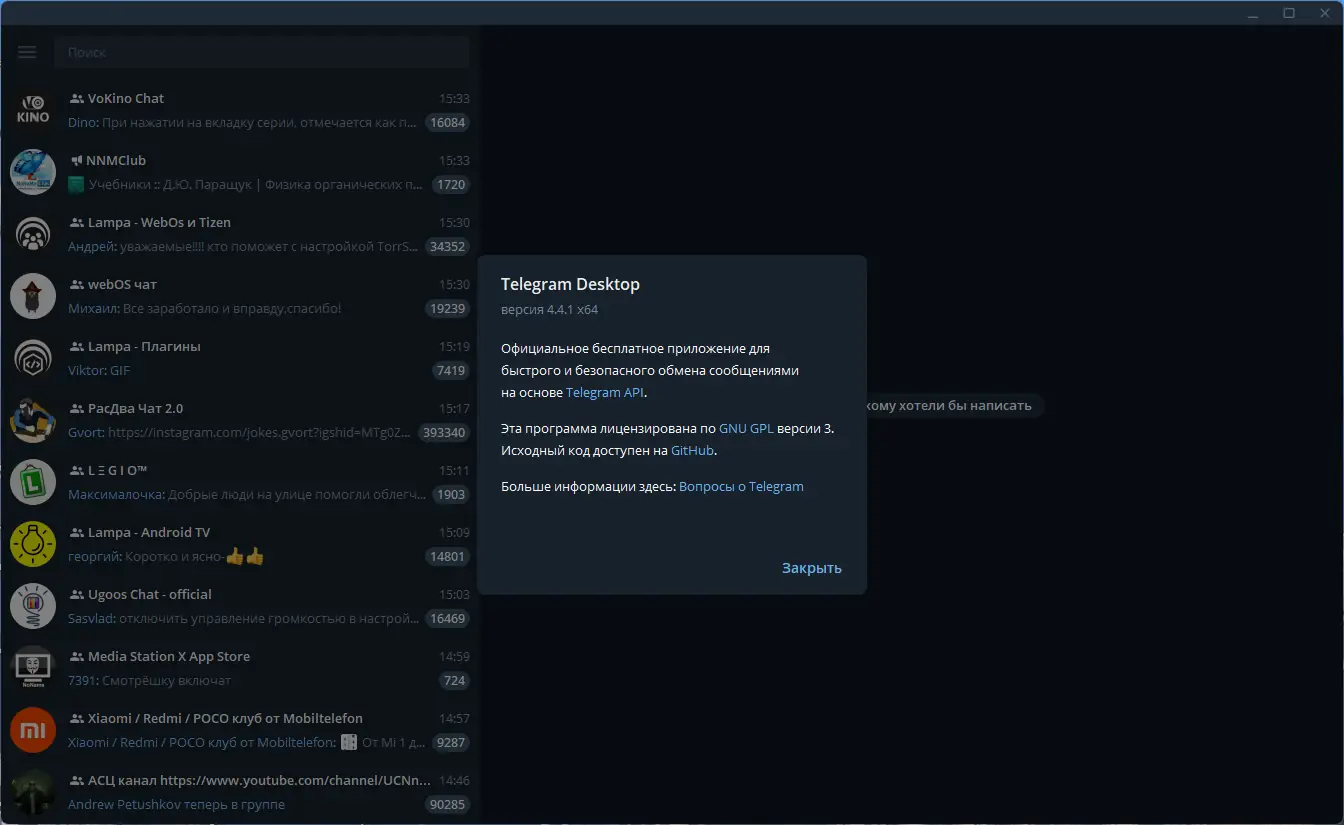Screen dimensions: 1344x825
Task: Select the 90285 unread badge
Action: 447,805
